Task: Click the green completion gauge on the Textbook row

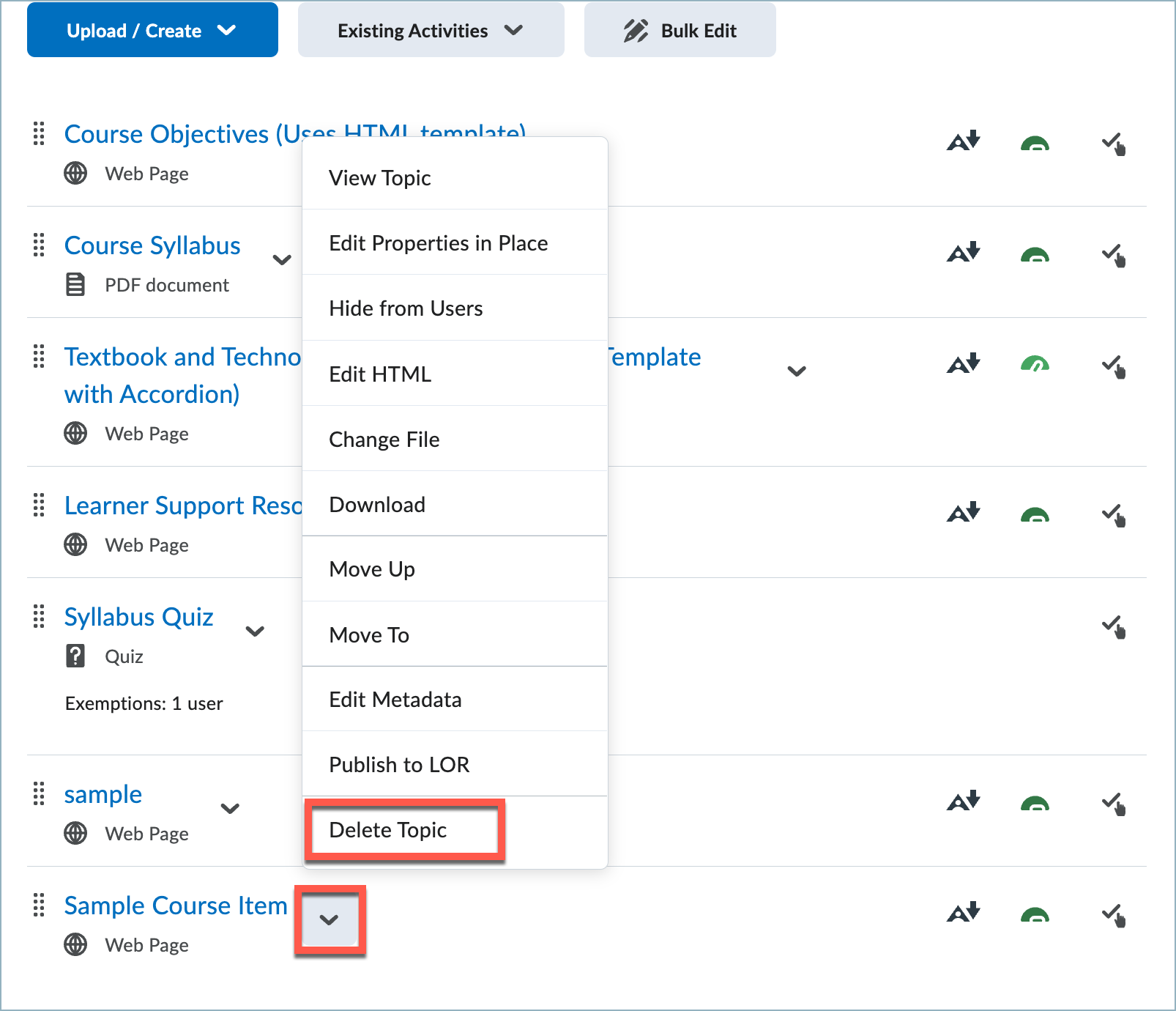Action: pos(1035,362)
